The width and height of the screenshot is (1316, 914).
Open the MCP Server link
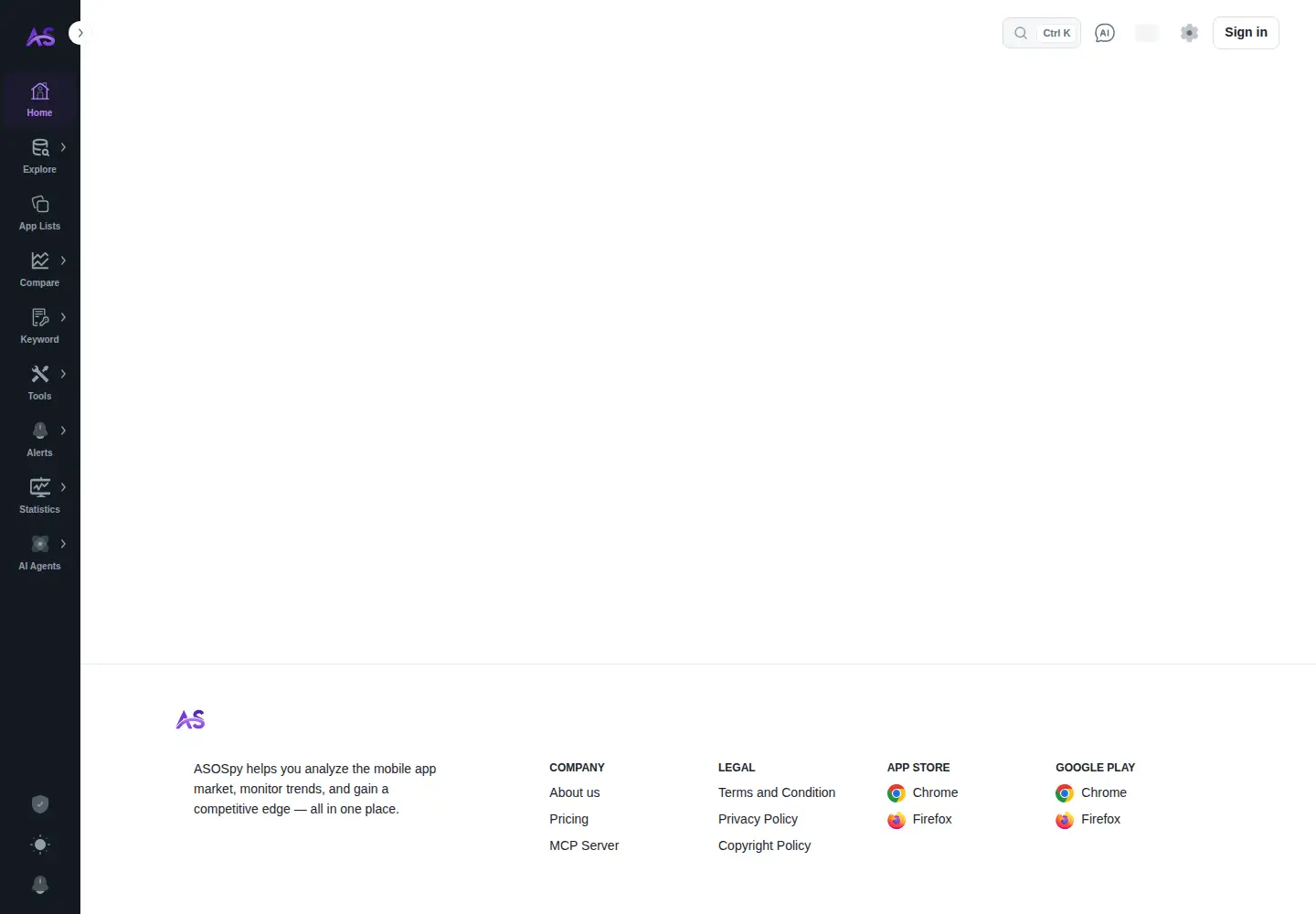pyautogui.click(x=584, y=845)
